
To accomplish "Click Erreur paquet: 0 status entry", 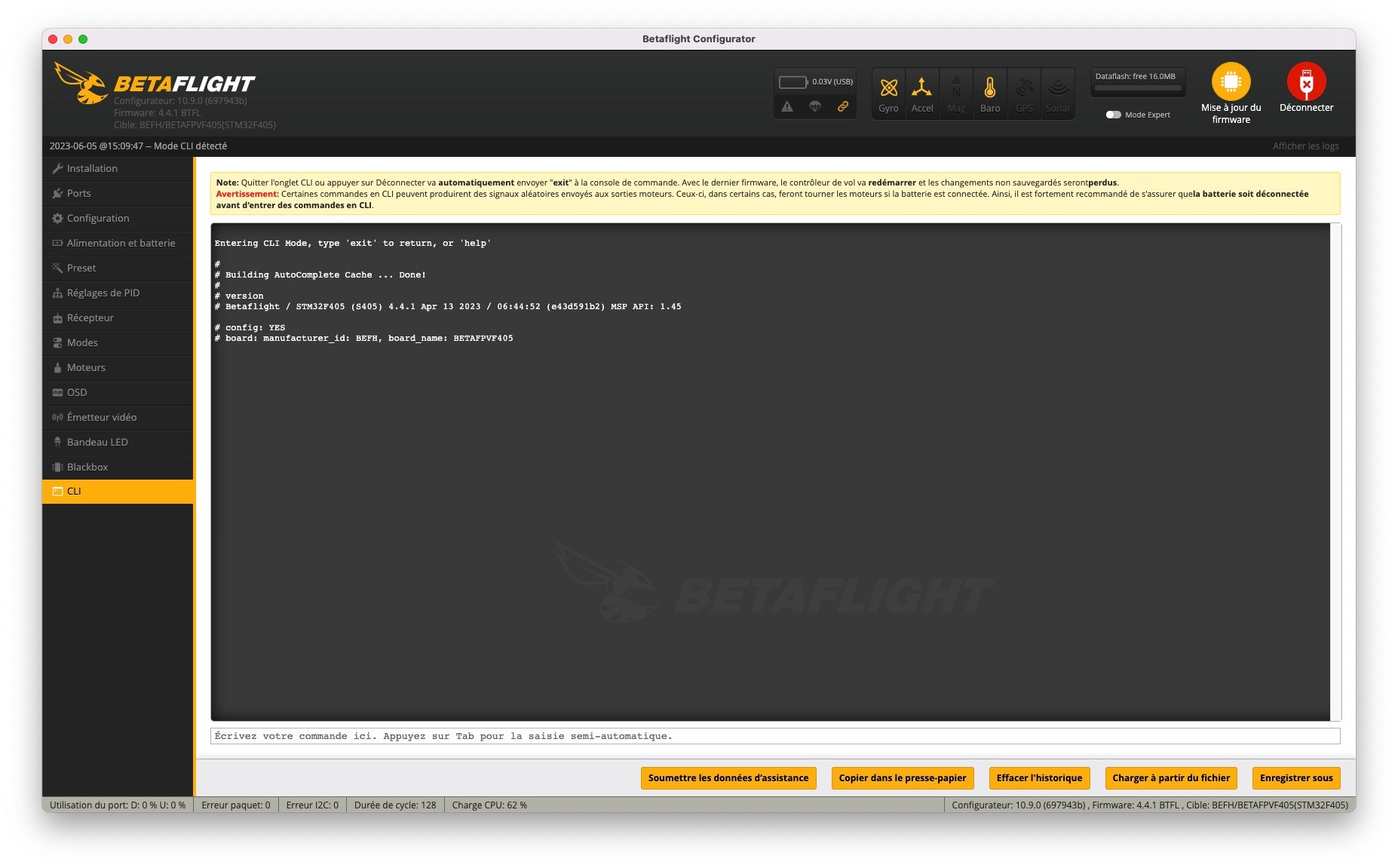I will pyautogui.click(x=236, y=805).
